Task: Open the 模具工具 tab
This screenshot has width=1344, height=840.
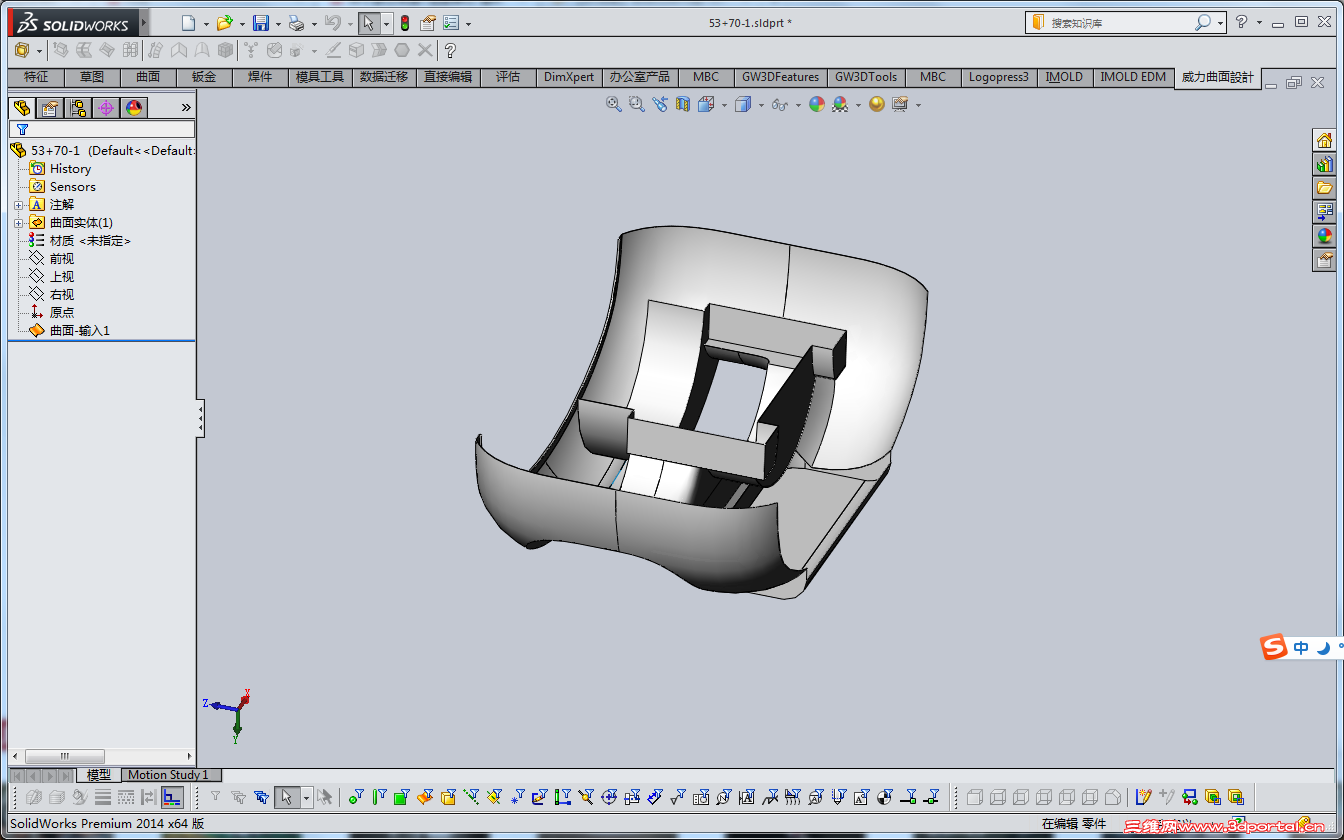Action: (x=320, y=77)
